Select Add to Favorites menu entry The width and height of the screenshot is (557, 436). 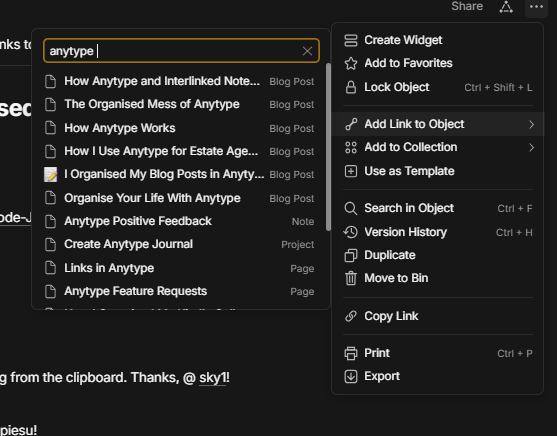437,63
